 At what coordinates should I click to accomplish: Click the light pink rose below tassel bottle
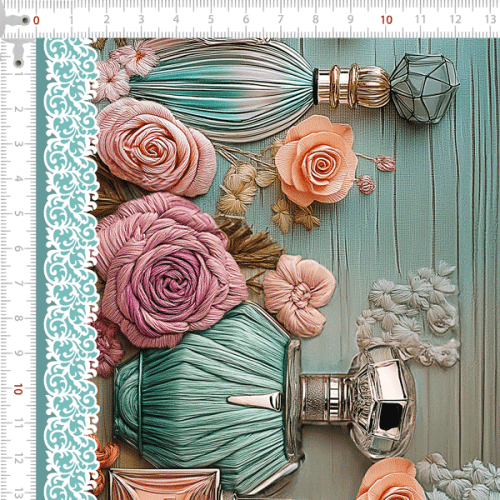tap(156, 147)
